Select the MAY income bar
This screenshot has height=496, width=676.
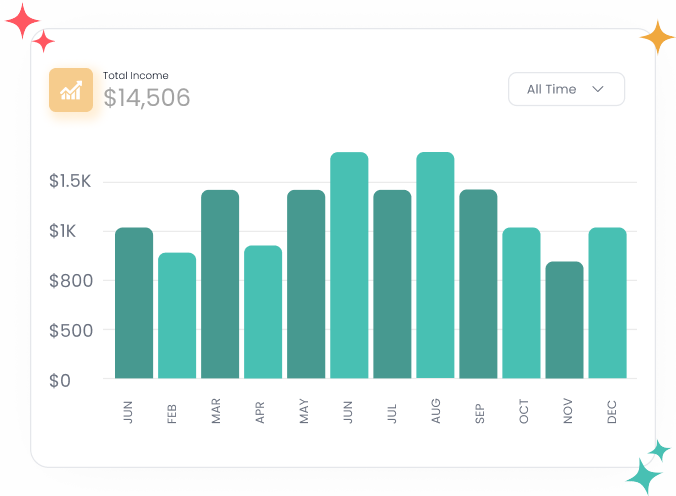(x=306, y=284)
